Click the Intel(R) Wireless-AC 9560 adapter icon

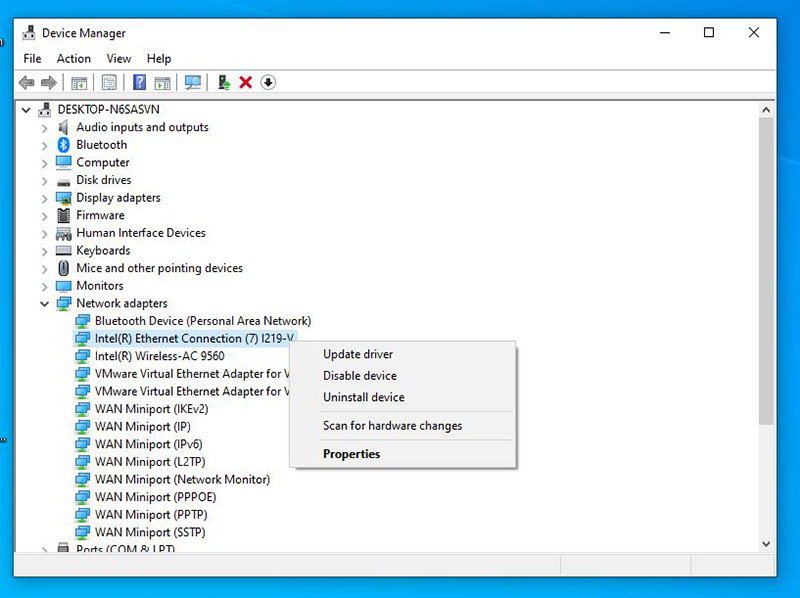82,356
